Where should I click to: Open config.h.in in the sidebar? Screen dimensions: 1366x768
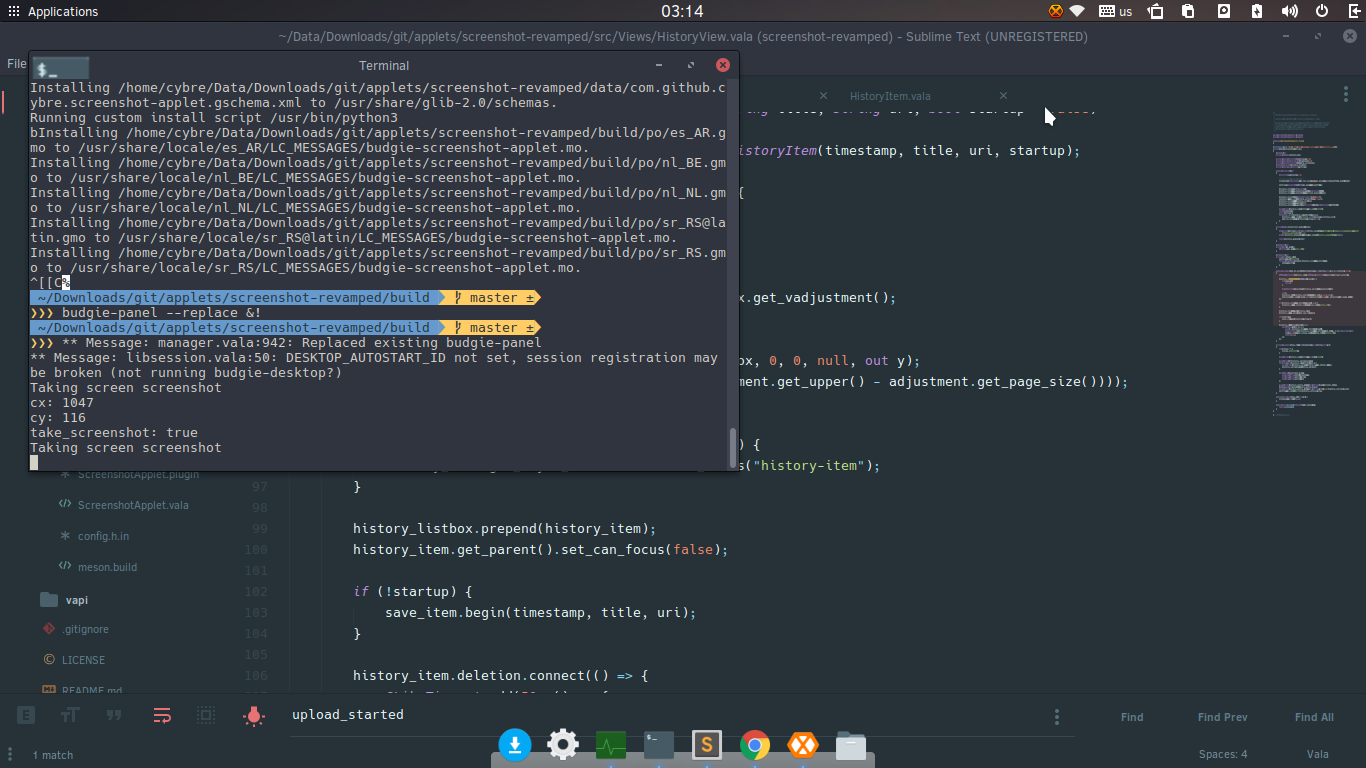(103, 536)
